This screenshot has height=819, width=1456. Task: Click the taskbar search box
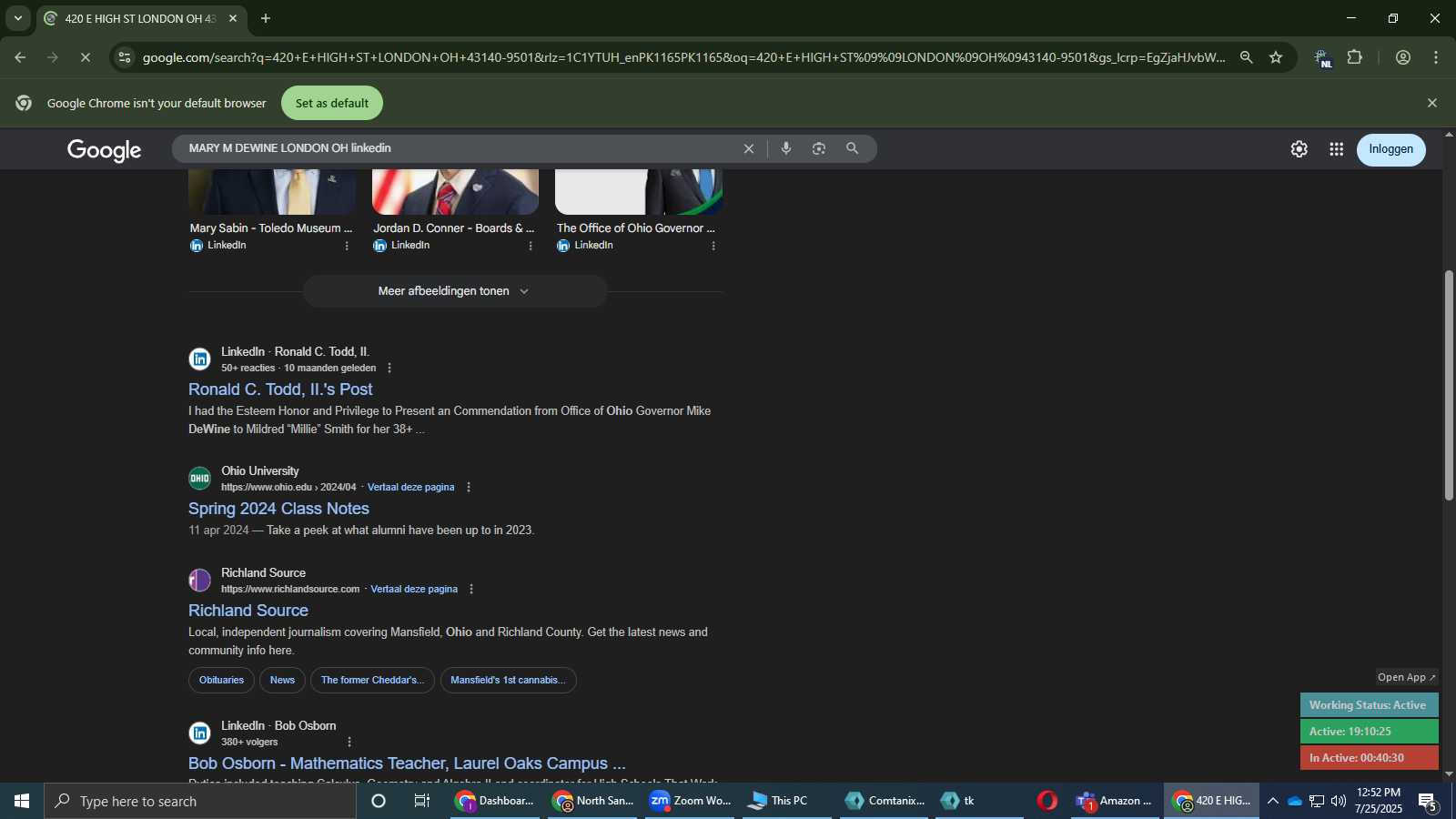(200, 801)
